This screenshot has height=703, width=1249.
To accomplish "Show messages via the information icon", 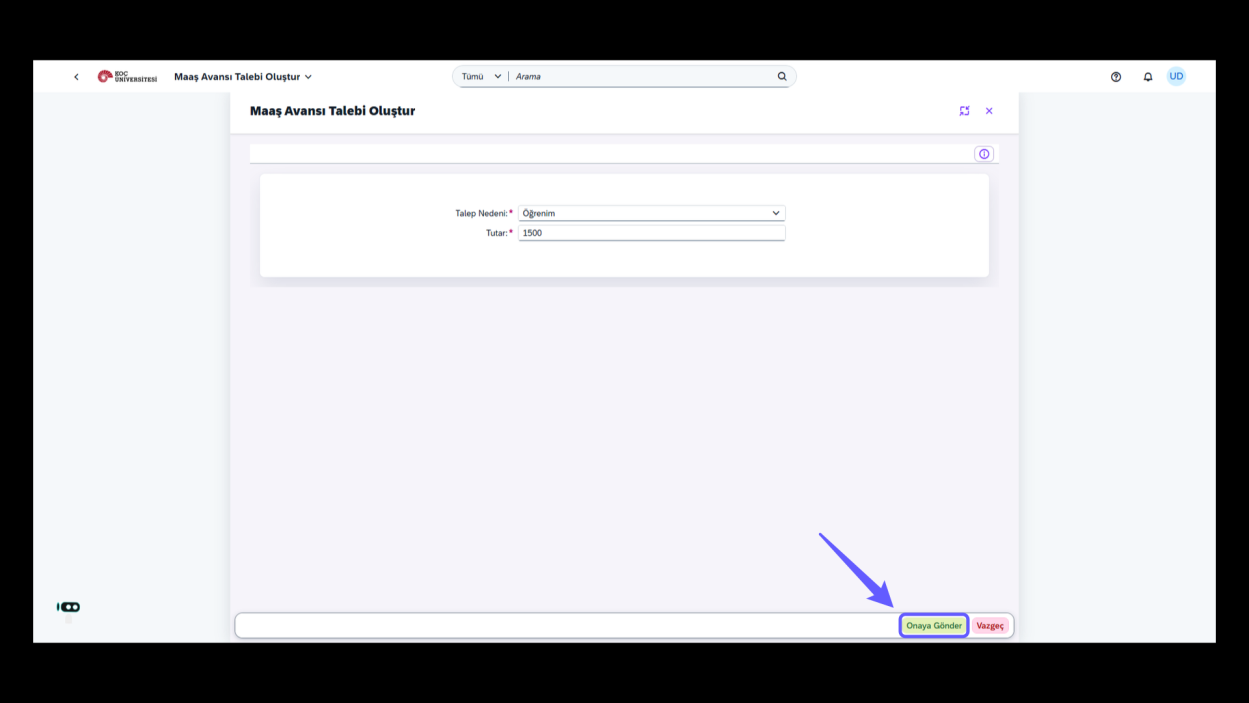I will pos(984,154).
